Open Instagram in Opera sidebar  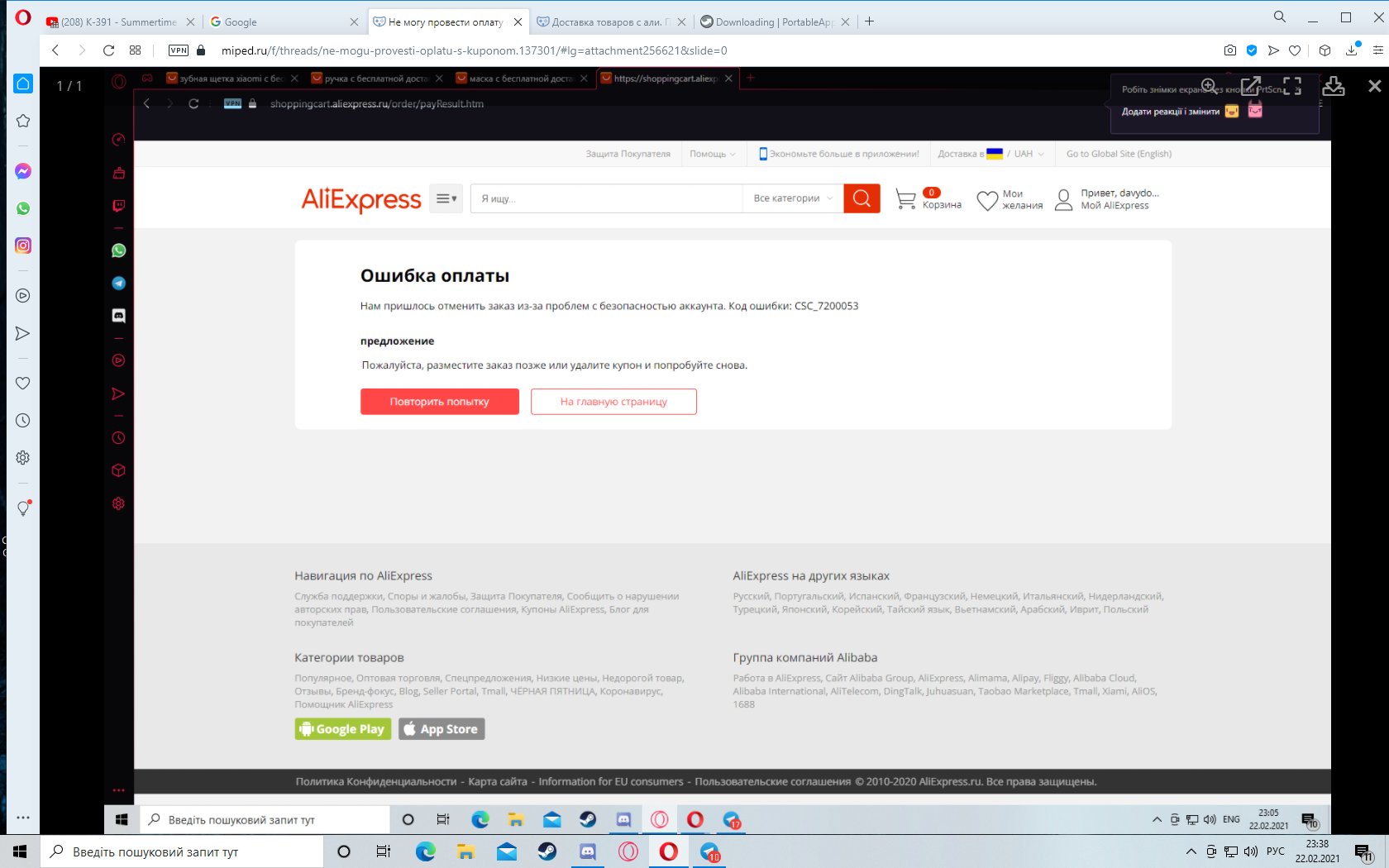(23, 246)
